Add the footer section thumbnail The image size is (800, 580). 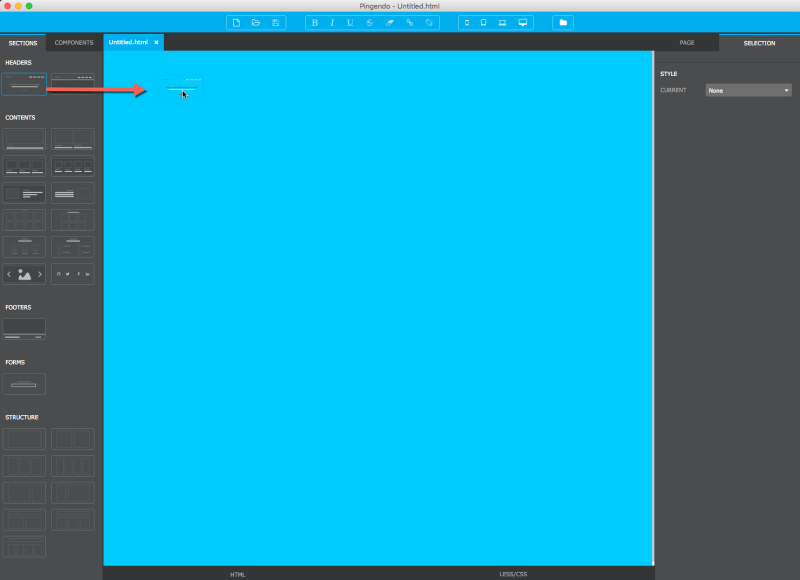pyautogui.click(x=24, y=329)
